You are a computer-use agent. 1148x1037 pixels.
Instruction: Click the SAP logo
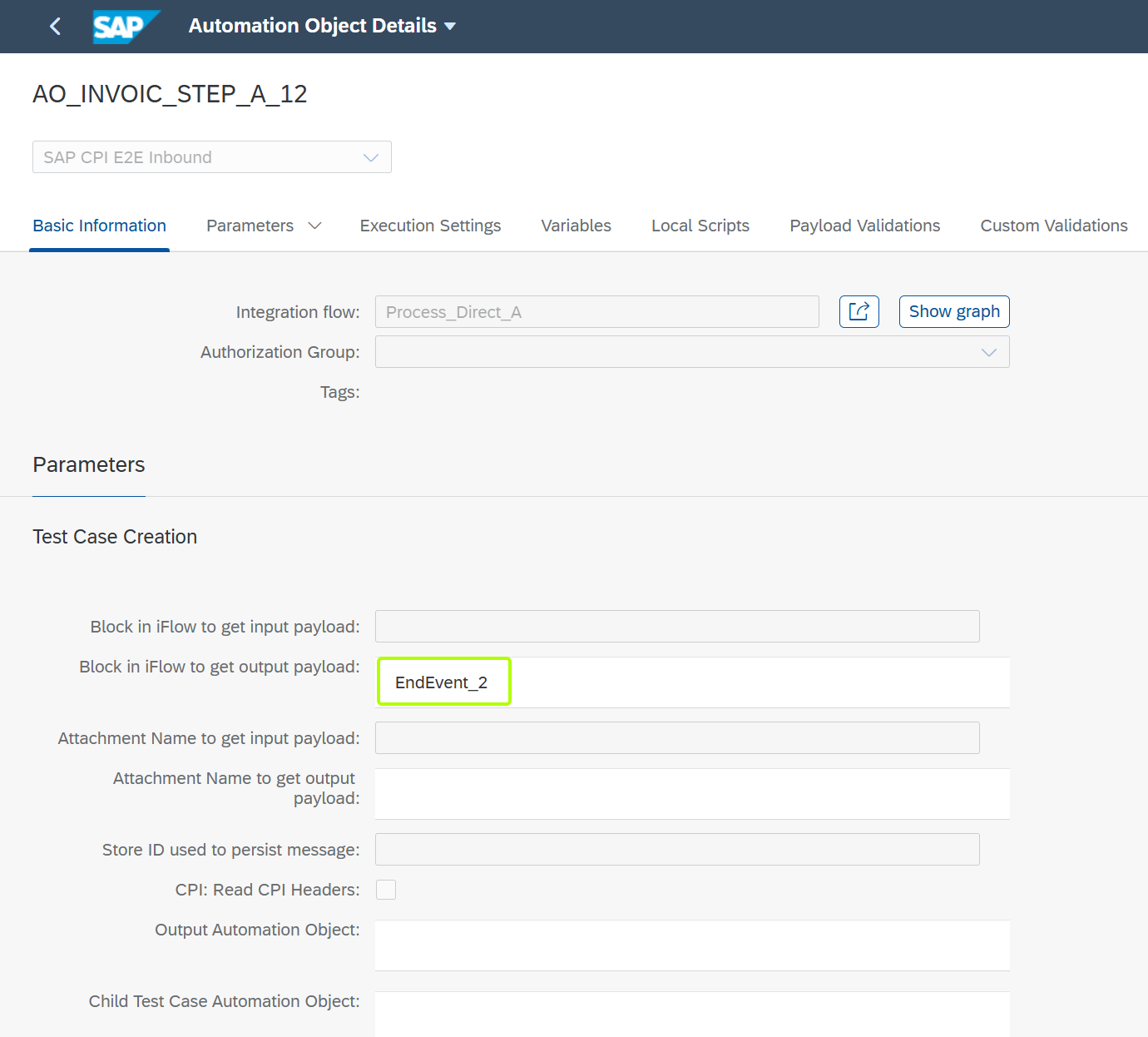126,27
